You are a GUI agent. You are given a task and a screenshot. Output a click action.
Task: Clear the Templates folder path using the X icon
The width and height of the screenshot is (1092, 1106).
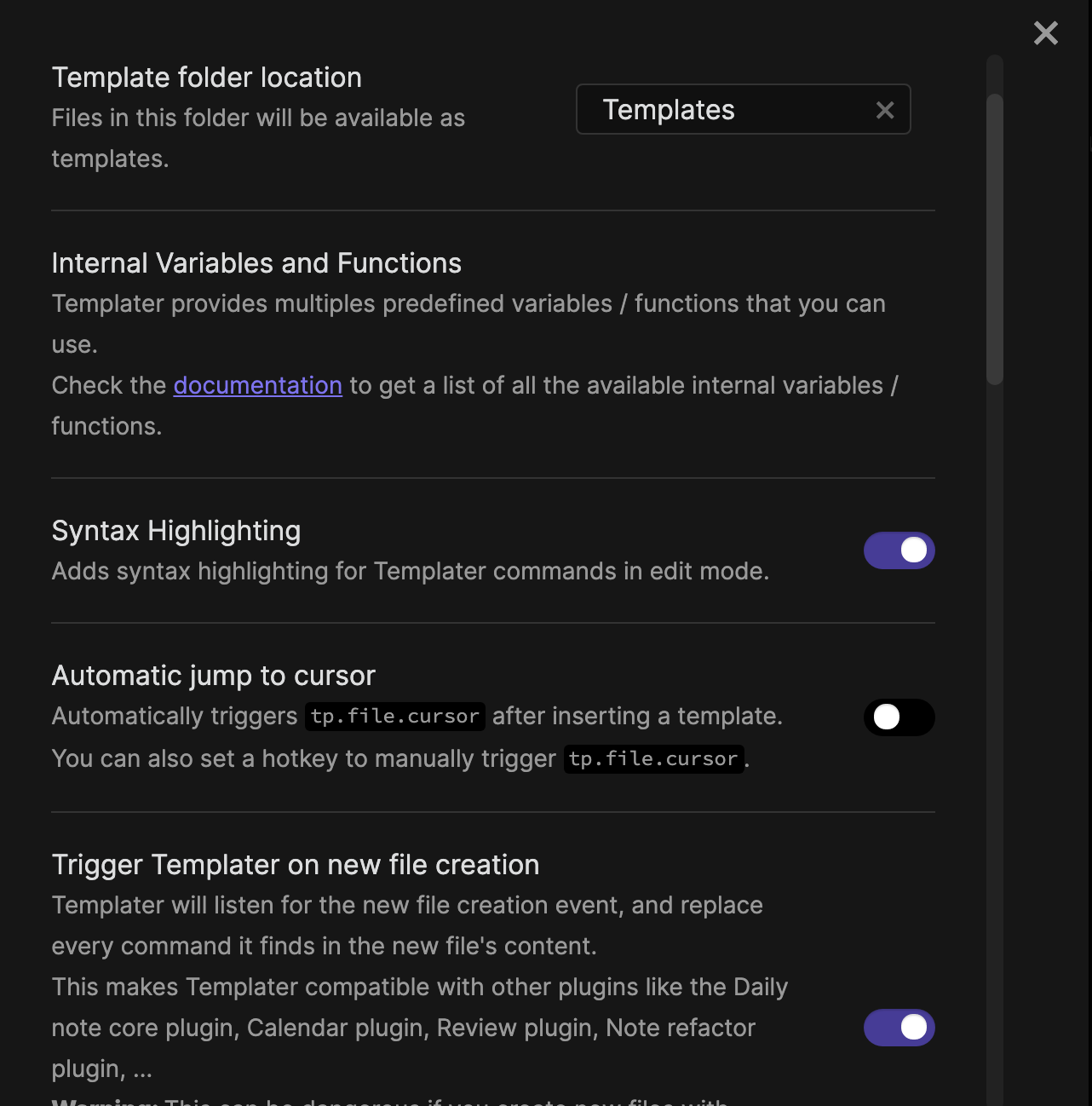pyautogui.click(x=884, y=110)
